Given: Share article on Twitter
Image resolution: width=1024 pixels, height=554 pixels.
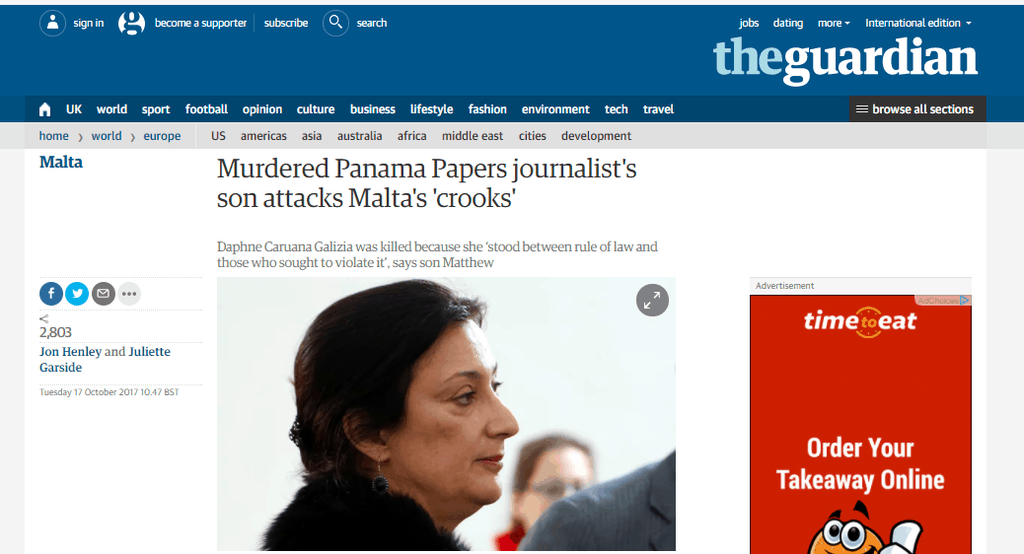Looking at the screenshot, I should point(77,294).
